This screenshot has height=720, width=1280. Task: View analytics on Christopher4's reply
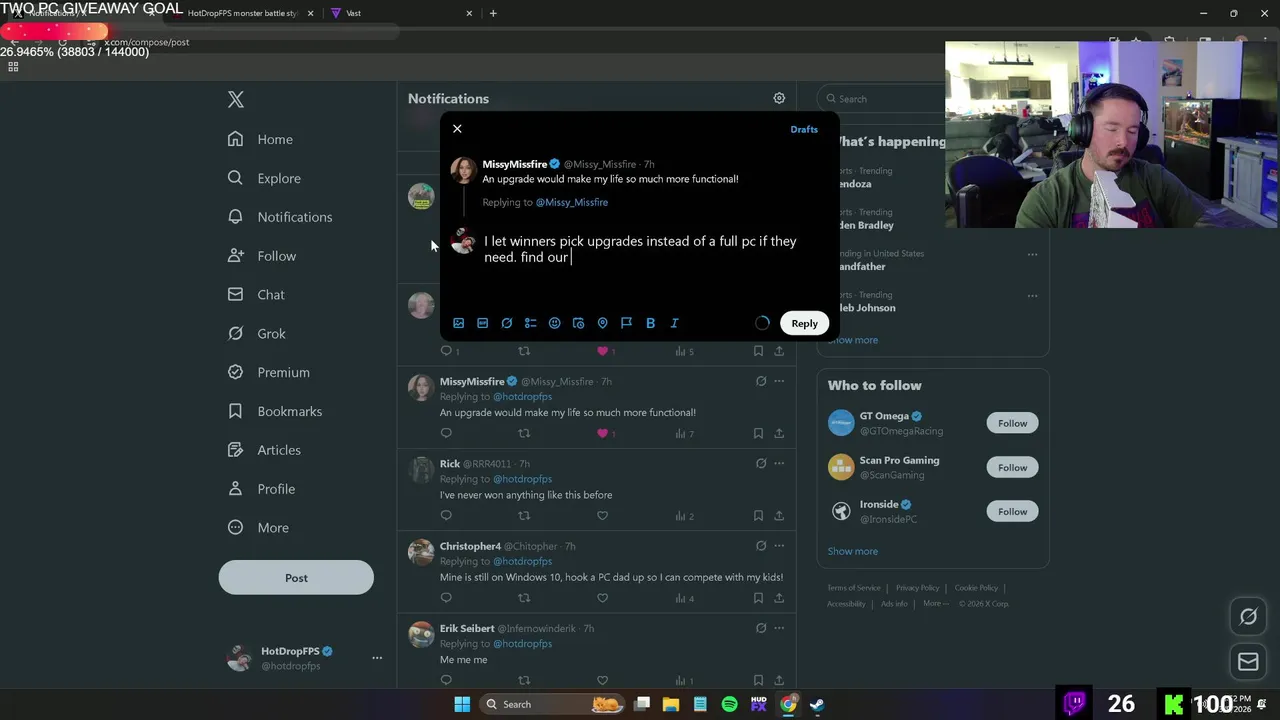click(684, 598)
